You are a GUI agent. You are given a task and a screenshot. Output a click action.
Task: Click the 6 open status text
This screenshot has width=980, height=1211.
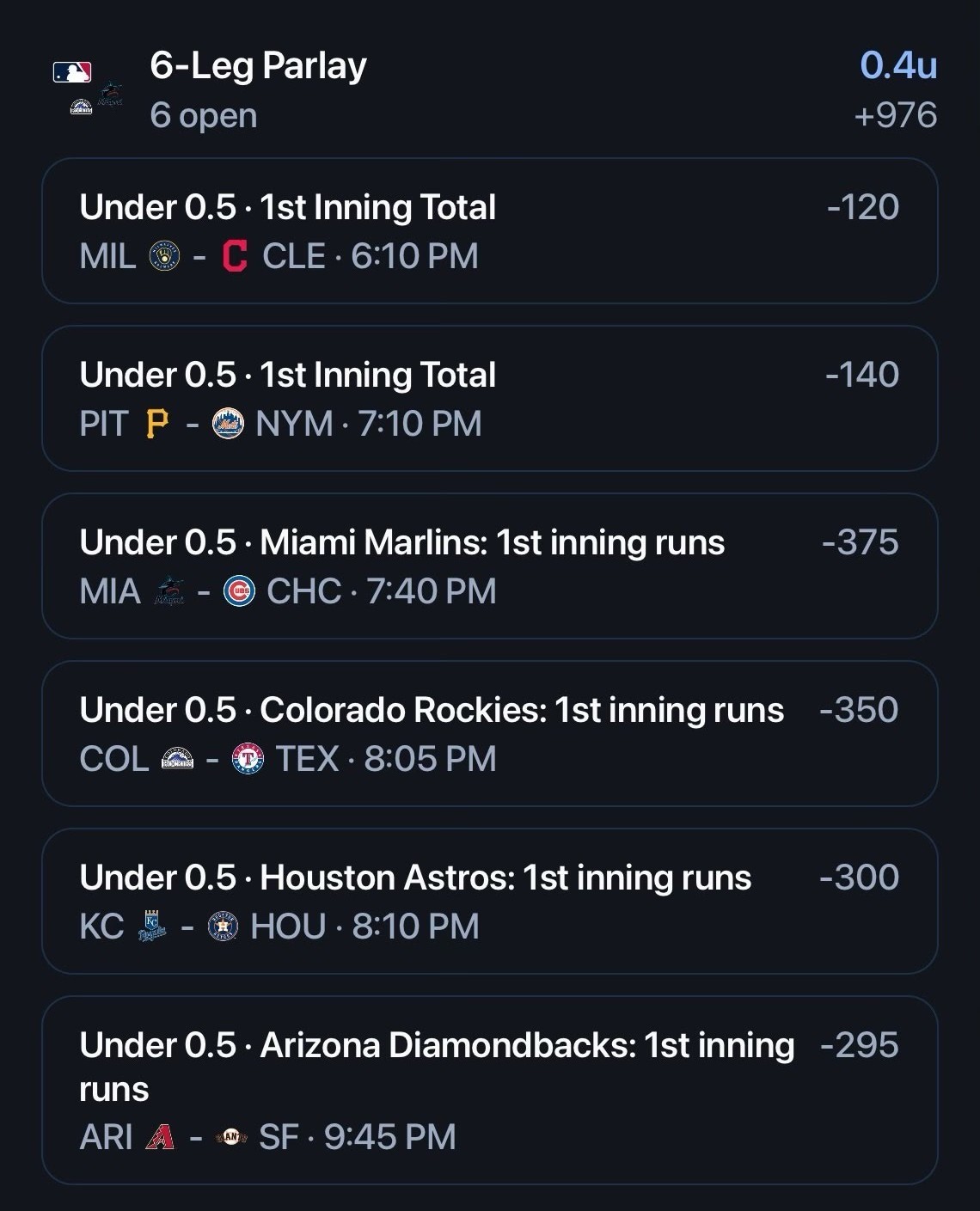point(204,115)
